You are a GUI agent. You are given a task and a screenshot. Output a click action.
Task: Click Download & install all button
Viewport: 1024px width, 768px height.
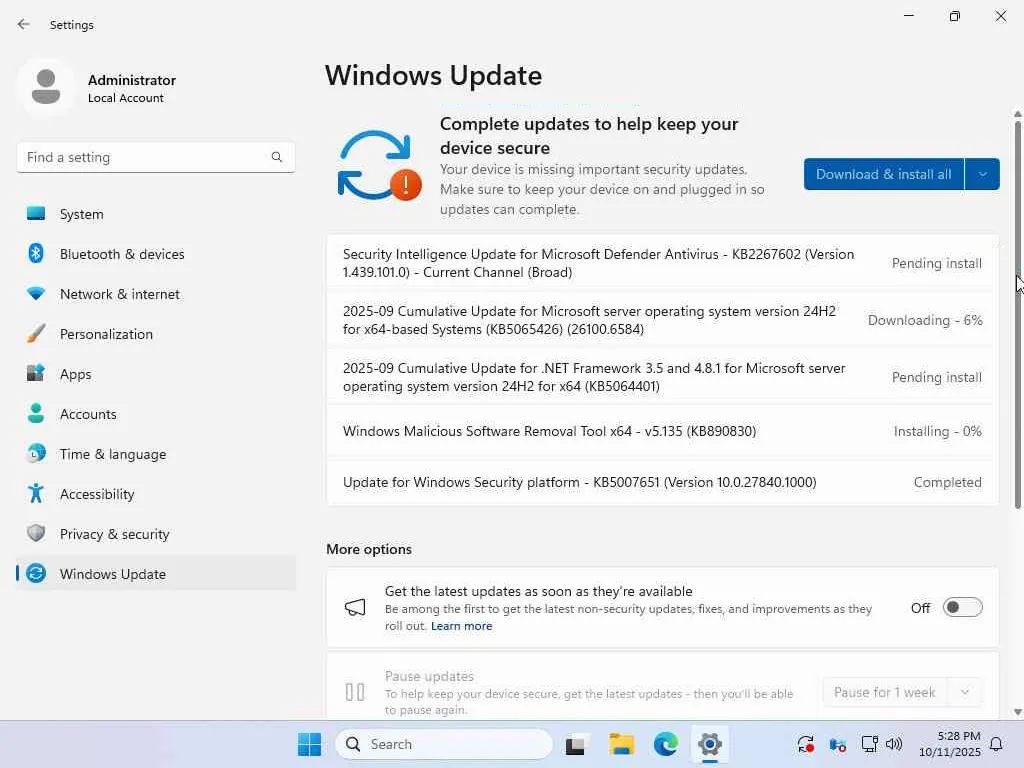click(x=884, y=174)
